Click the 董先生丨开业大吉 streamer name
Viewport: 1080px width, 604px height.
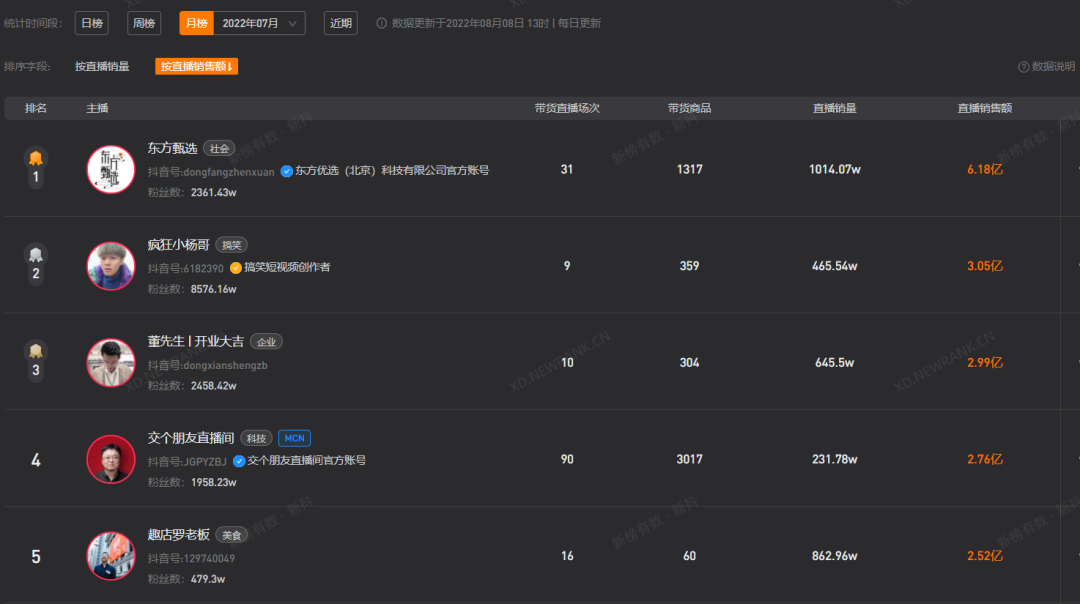196,341
